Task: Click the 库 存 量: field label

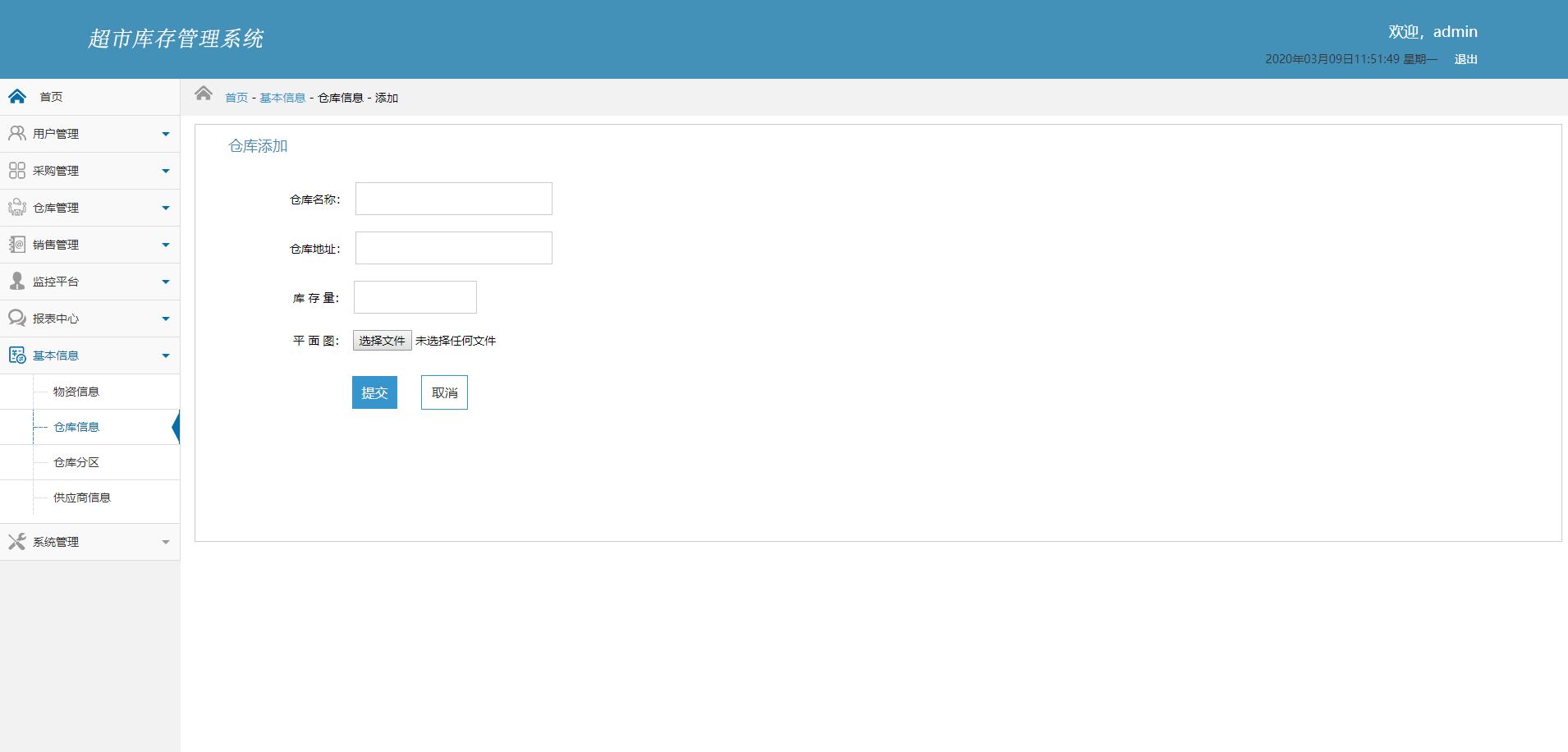Action: (x=316, y=298)
